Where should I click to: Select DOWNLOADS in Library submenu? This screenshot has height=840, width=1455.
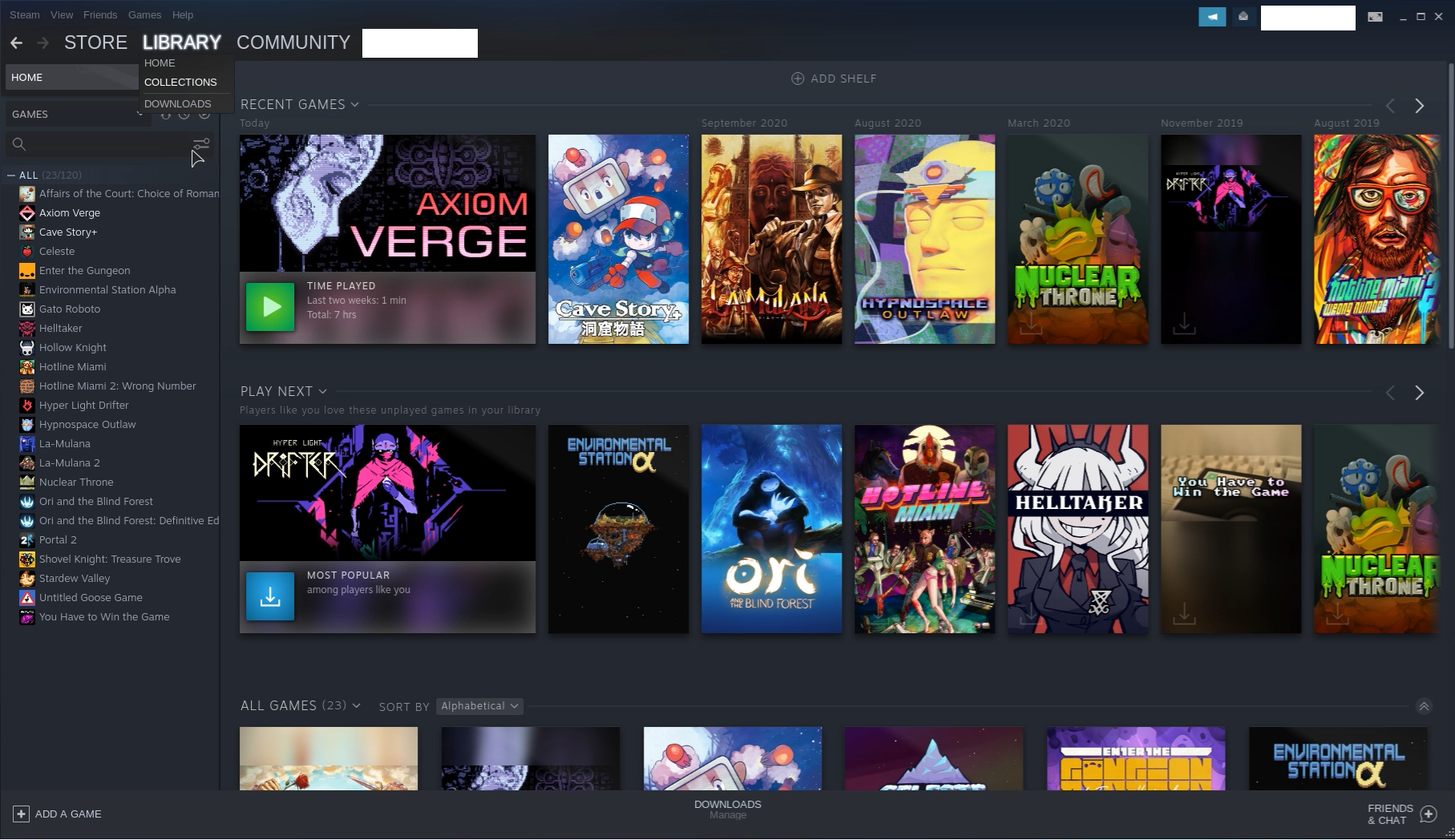click(x=178, y=103)
